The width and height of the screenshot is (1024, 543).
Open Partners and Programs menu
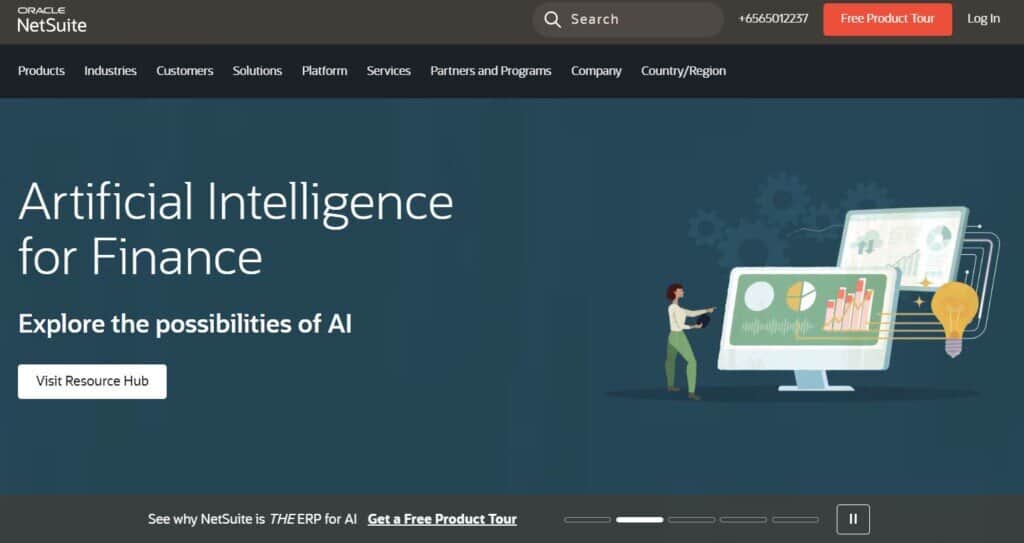[x=491, y=71]
